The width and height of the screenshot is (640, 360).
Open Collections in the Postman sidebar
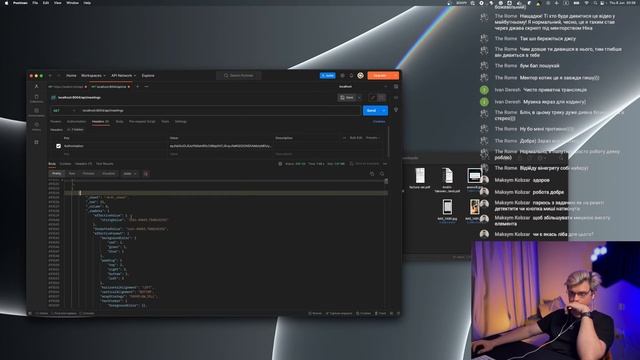tap(36, 98)
